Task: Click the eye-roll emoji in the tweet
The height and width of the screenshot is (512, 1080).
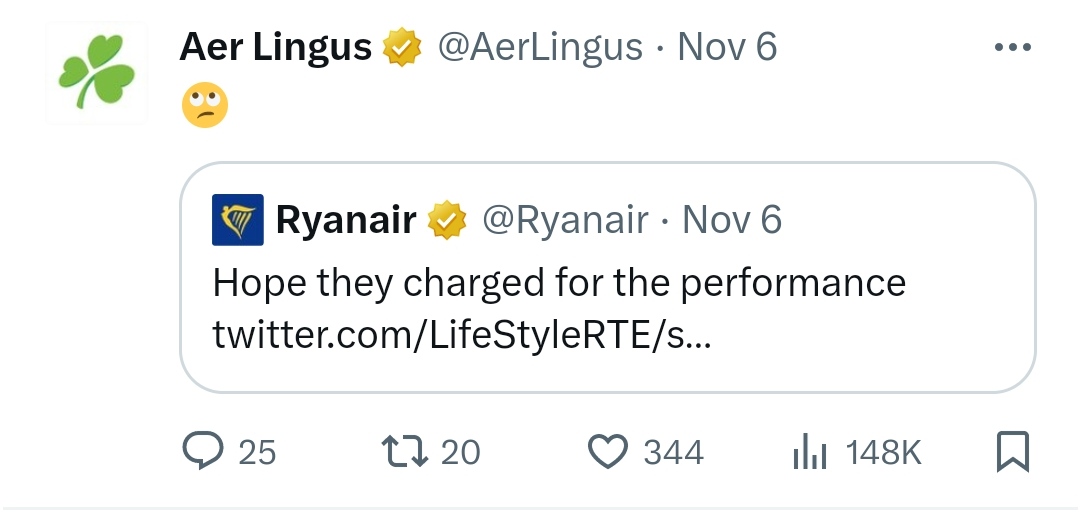Action: pos(205,105)
